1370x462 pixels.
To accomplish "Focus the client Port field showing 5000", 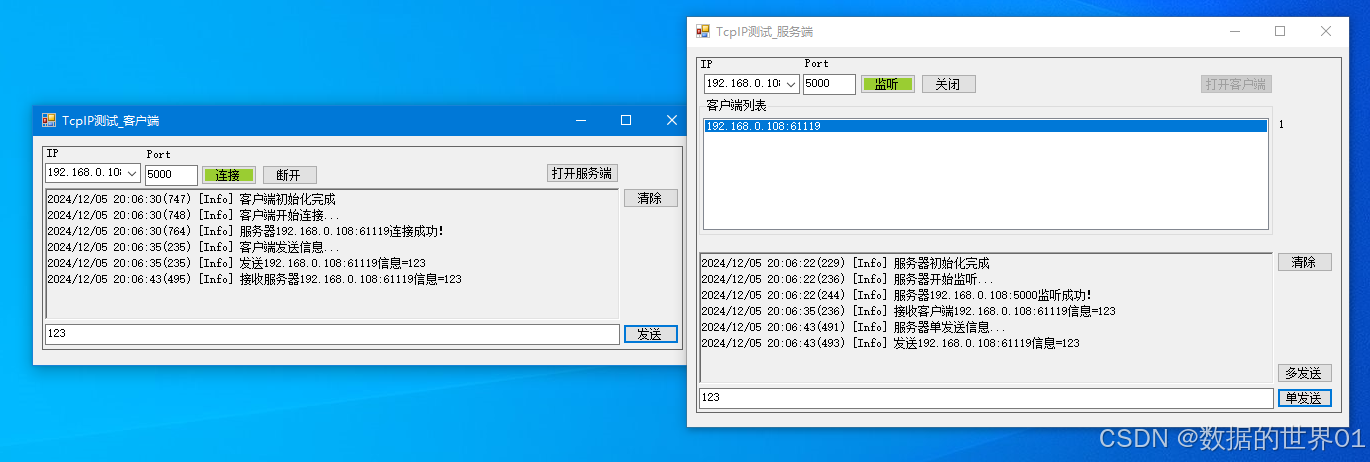I will pos(171,175).
